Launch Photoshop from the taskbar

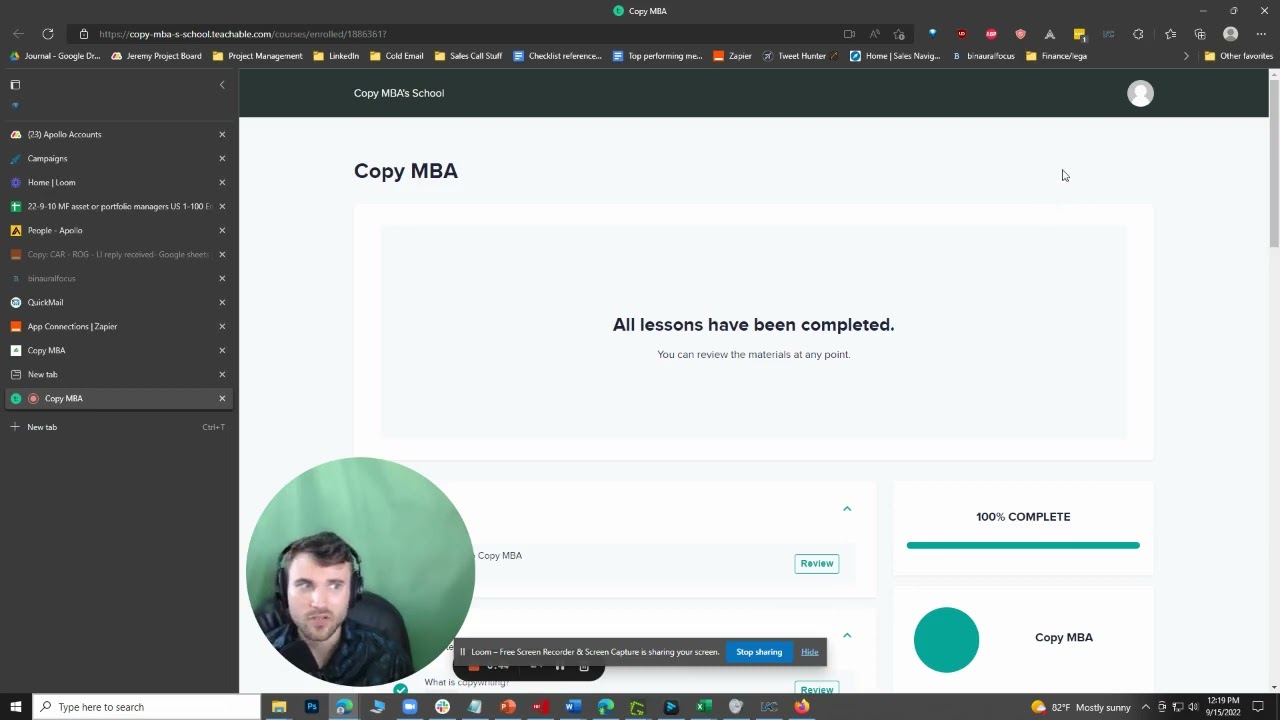point(311,707)
